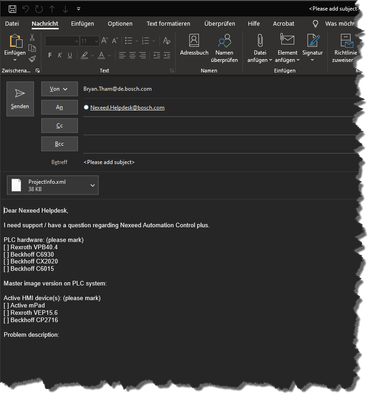Paste with the Einfügen clipboard icon

pyautogui.click(x=15, y=41)
